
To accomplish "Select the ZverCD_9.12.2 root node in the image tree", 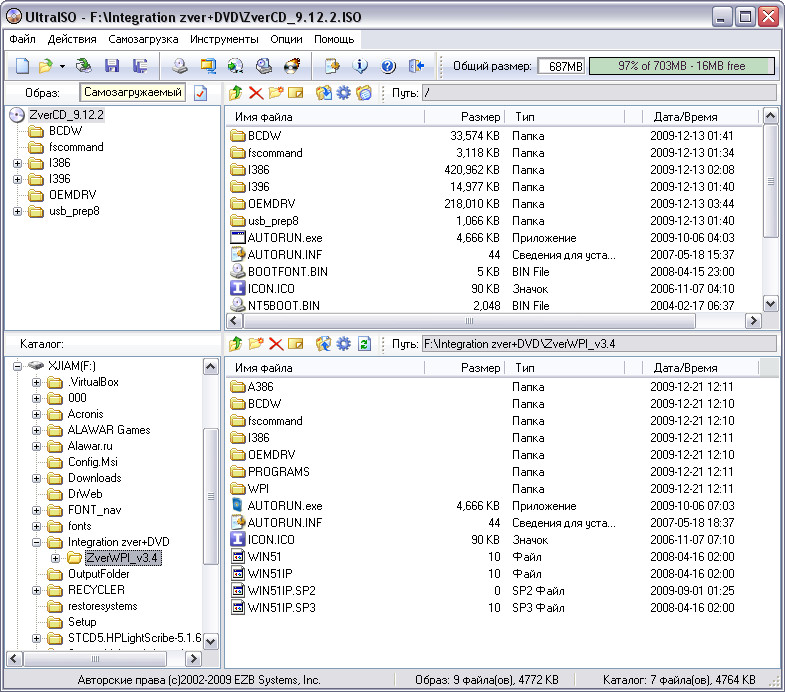I will point(66,115).
